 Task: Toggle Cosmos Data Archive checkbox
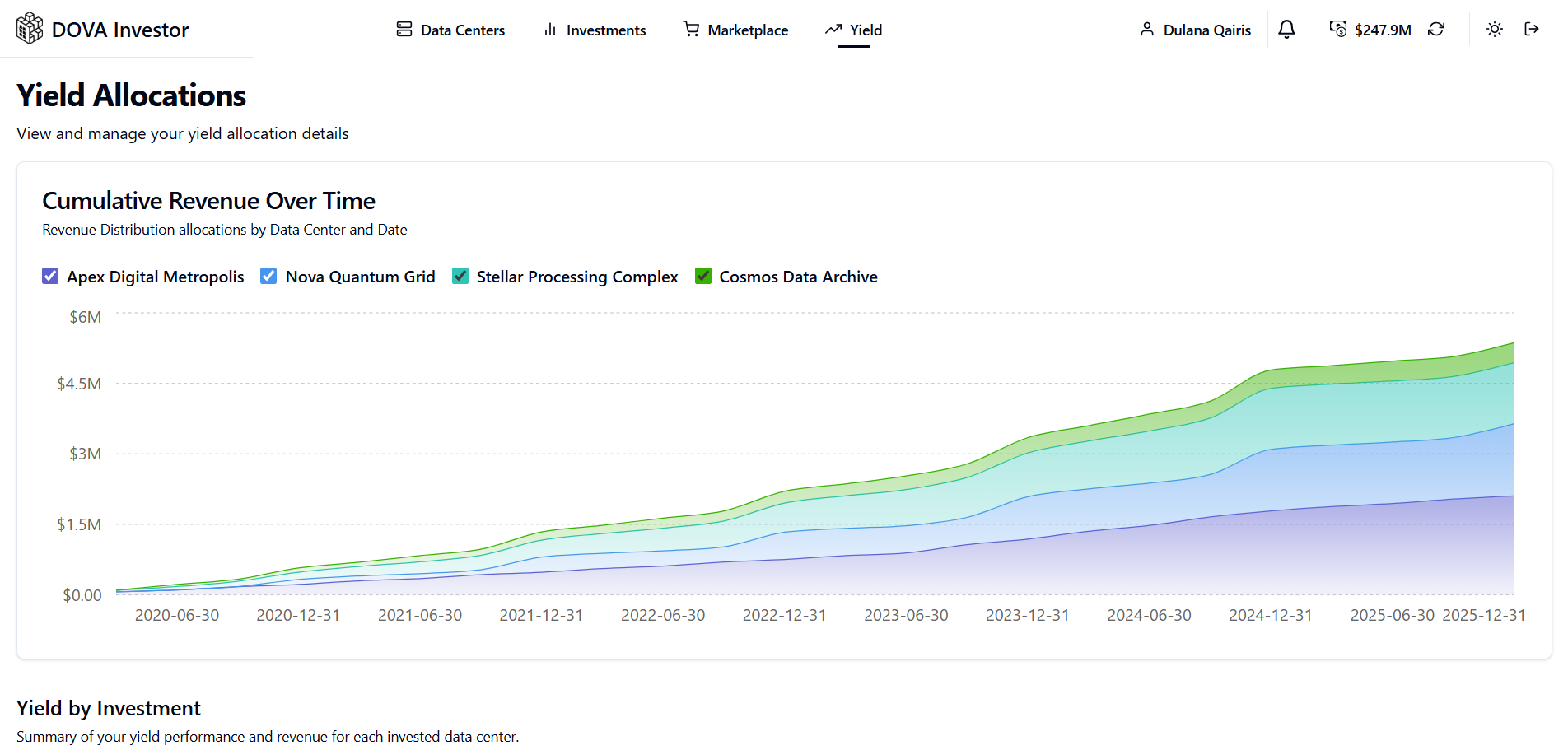click(x=702, y=276)
